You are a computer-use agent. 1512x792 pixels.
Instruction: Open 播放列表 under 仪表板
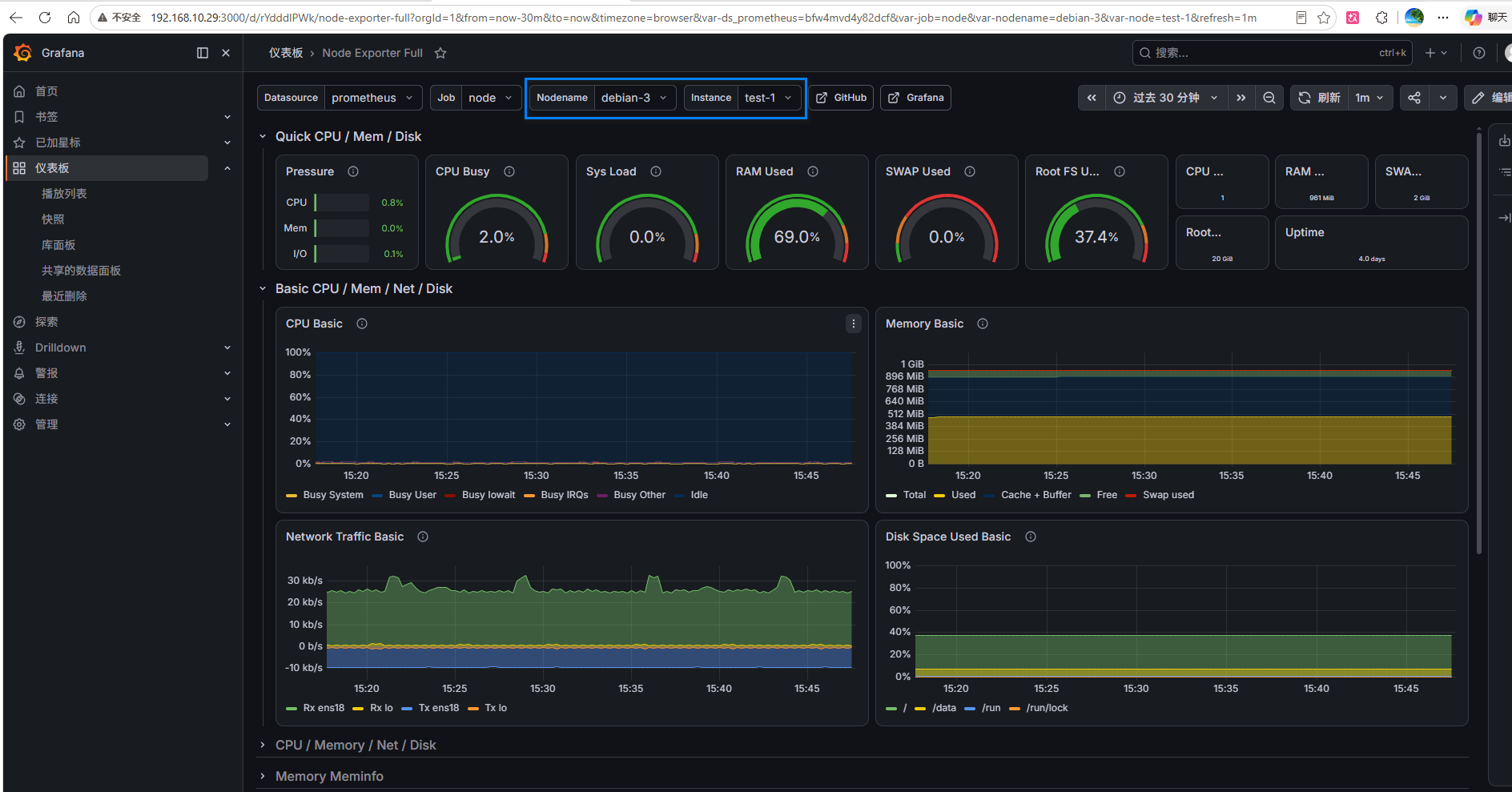(x=64, y=194)
